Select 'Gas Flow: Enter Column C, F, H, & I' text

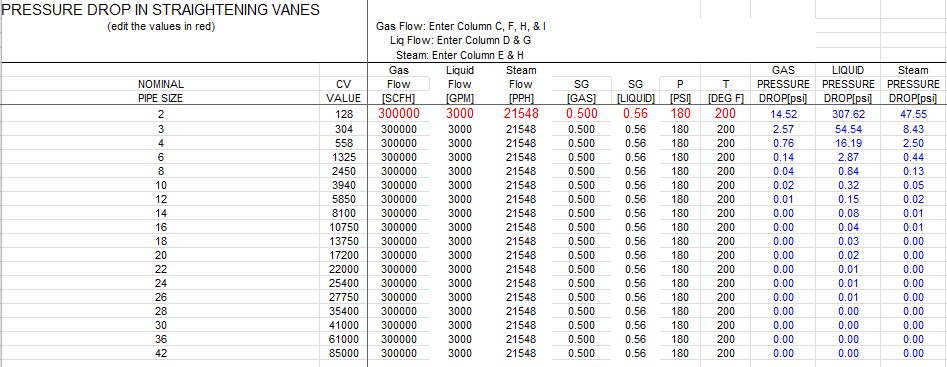[x=461, y=27]
